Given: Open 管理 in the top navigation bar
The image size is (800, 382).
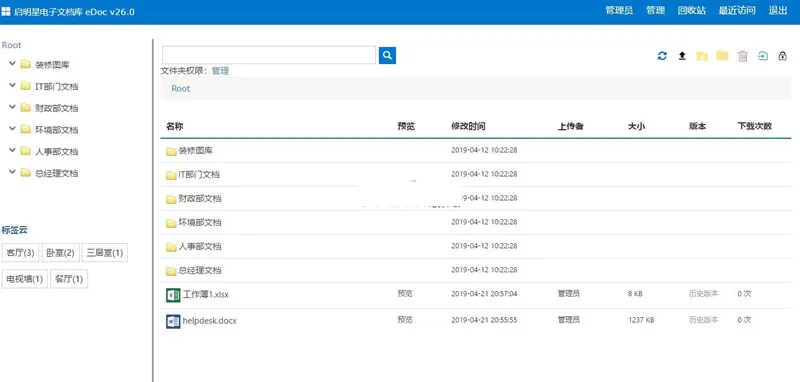Looking at the screenshot, I should 656,11.
